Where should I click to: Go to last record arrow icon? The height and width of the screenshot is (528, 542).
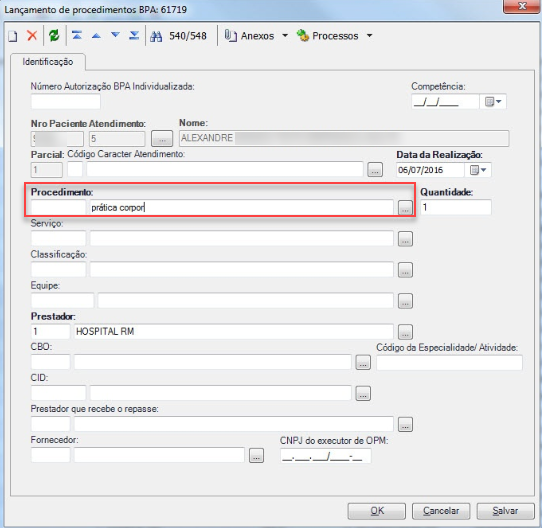(134, 35)
